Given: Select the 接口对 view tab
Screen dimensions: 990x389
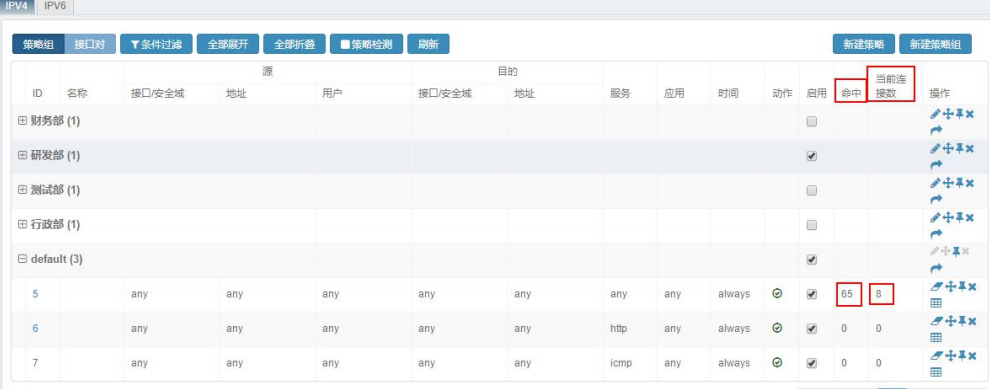Looking at the screenshot, I should [90, 44].
